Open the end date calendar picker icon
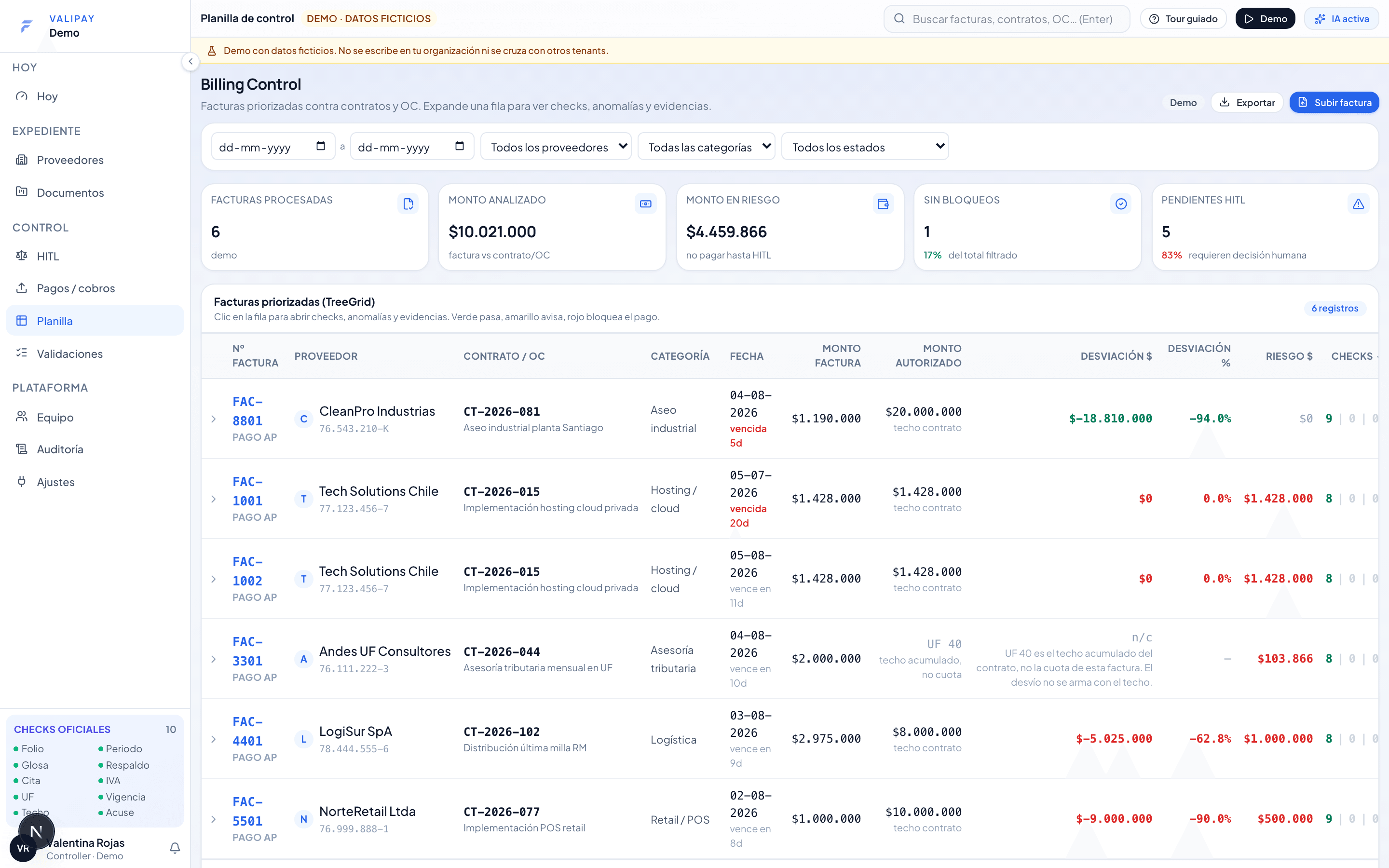1389x868 pixels. (460, 147)
